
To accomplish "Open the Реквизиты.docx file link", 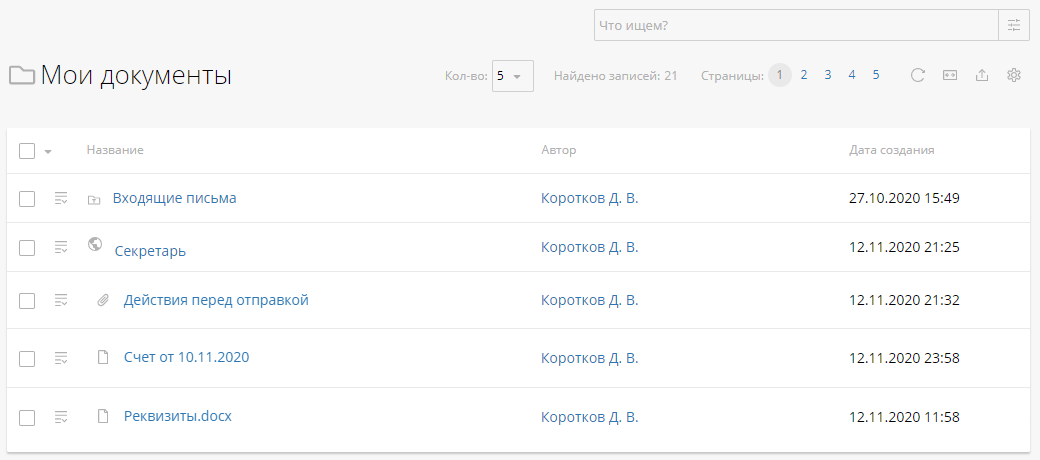I will (x=178, y=416).
